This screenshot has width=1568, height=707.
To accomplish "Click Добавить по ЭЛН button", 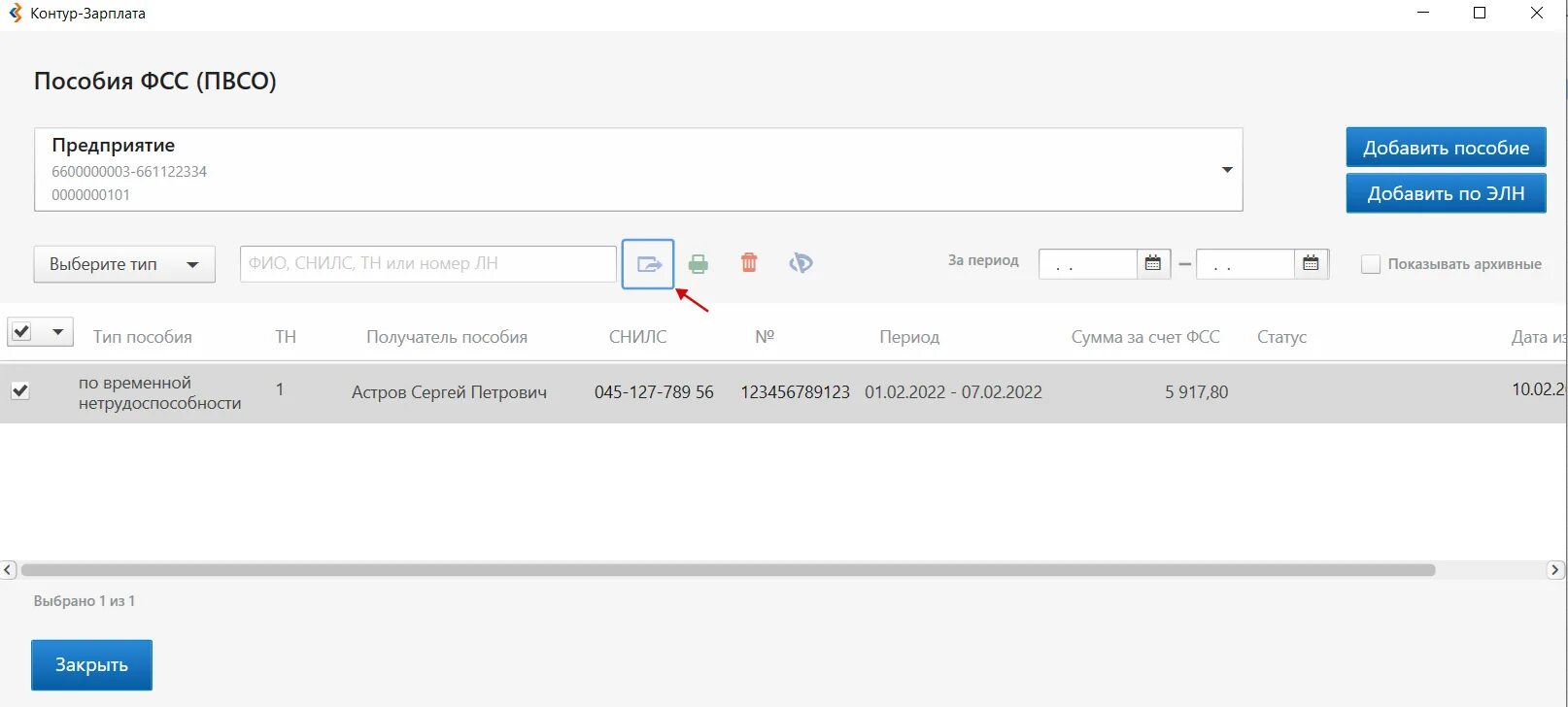I will click(1446, 193).
